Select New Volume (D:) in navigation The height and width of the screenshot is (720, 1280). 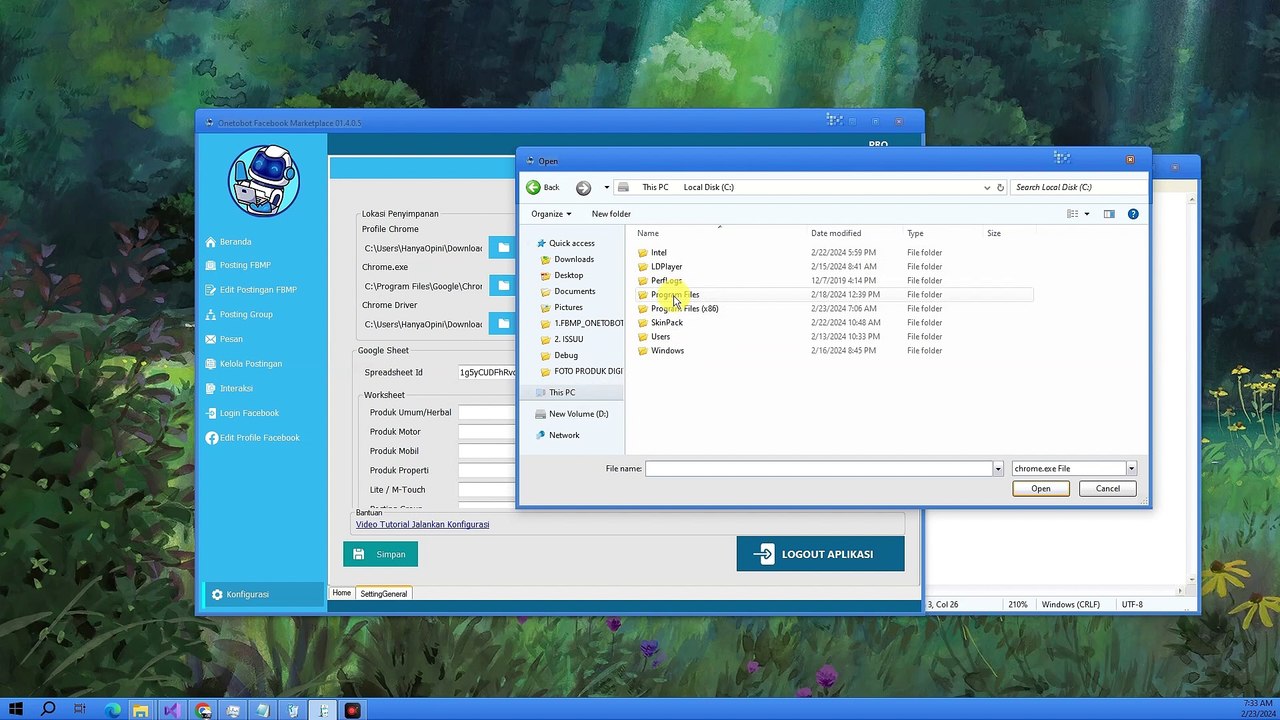click(572, 414)
